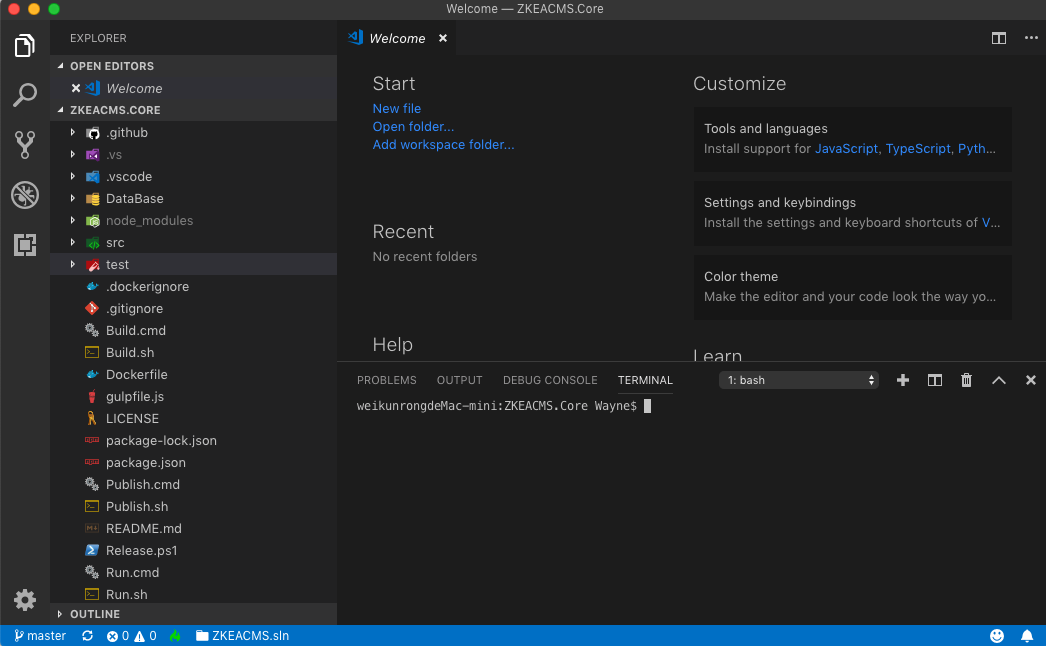The height and width of the screenshot is (646, 1046).
Task: Open the Build.sh file
Action: point(193,353)
